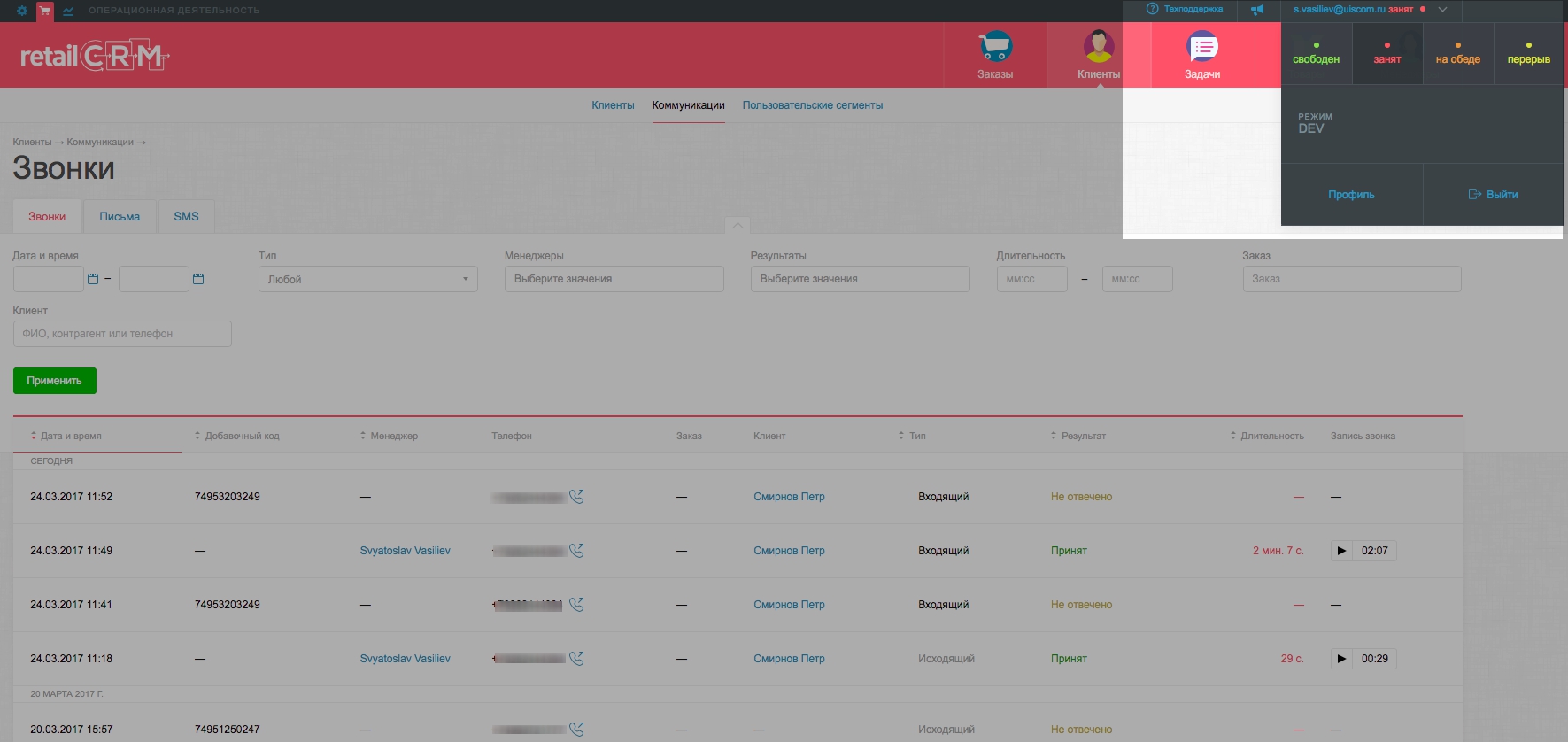Viewport: 1568px width, 742px height.
Task: Click the green Применить button
Action: (55, 381)
